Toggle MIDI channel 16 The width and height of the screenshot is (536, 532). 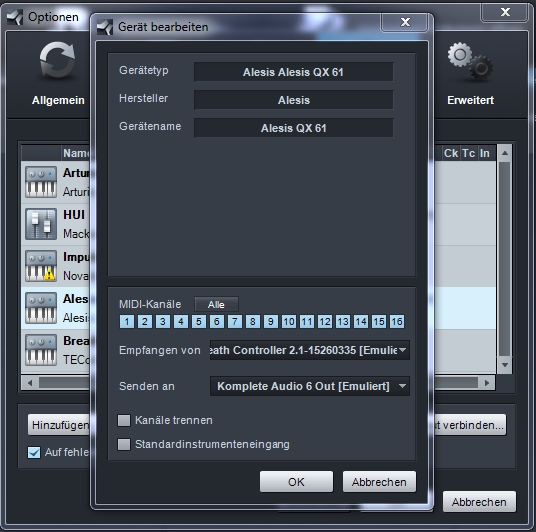(x=397, y=321)
